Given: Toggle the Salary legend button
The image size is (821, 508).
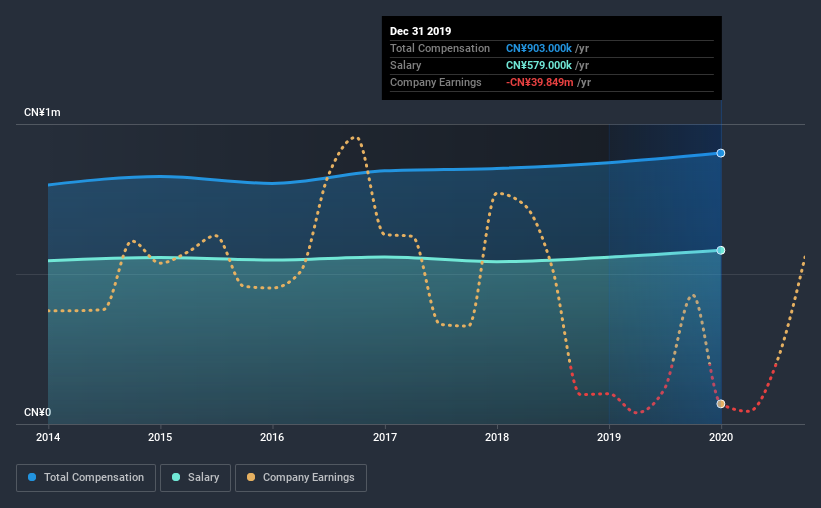Looking at the screenshot, I should (x=195, y=478).
